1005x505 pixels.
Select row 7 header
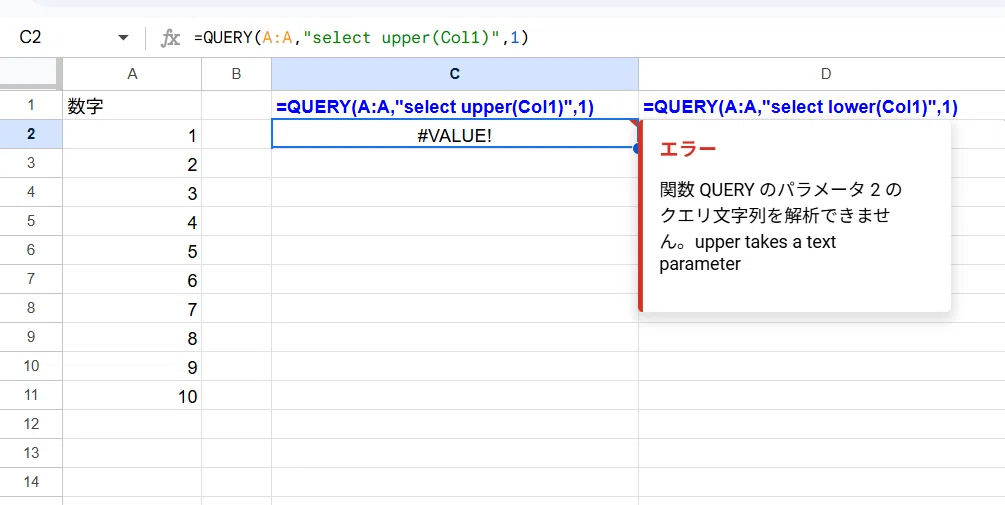(x=31, y=279)
